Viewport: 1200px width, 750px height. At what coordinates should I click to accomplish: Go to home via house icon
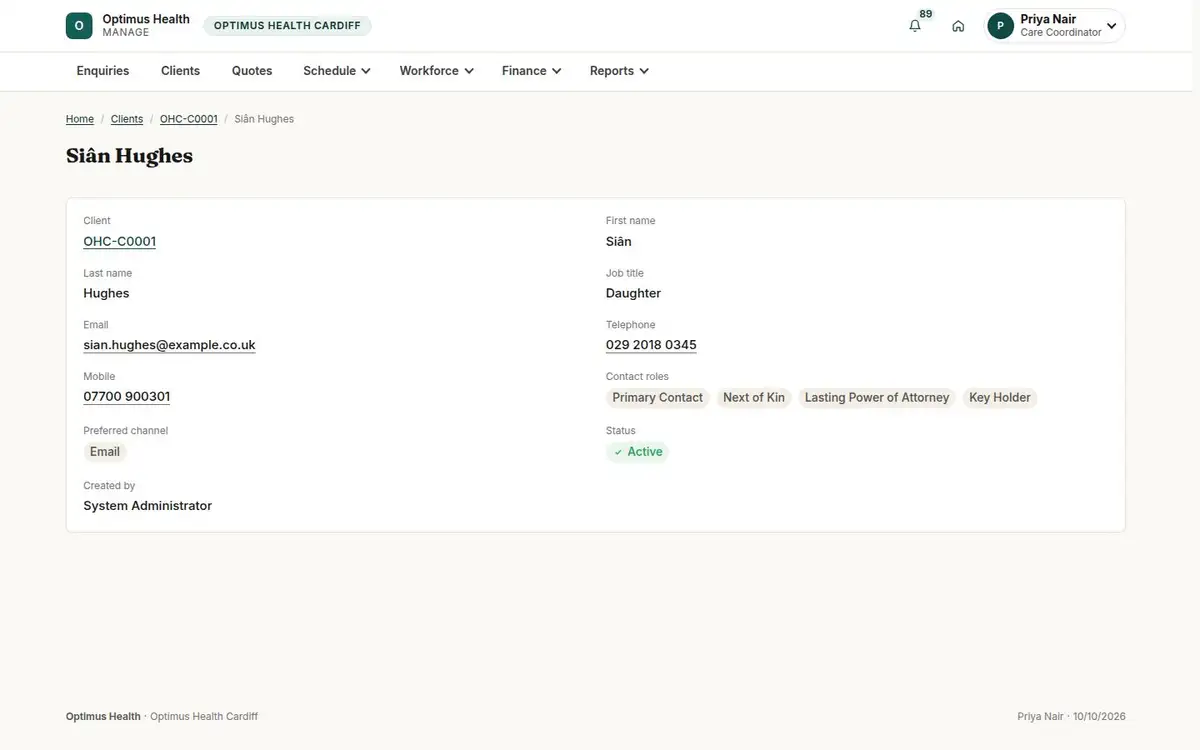coord(958,26)
